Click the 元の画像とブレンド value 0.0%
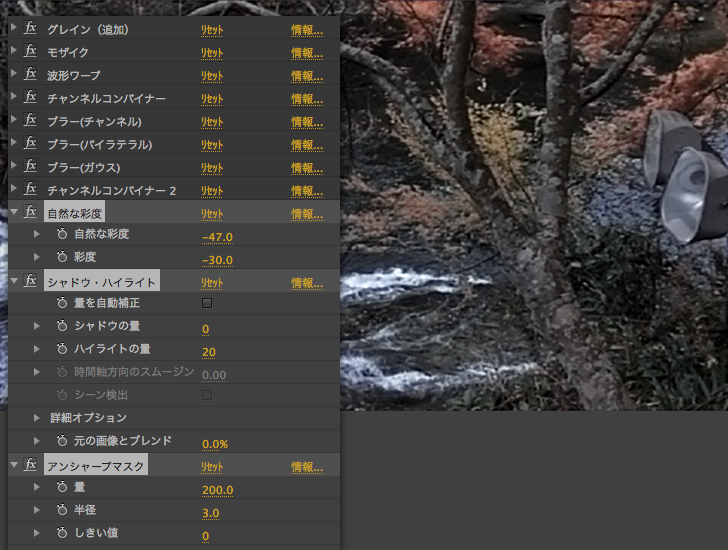 [215, 443]
